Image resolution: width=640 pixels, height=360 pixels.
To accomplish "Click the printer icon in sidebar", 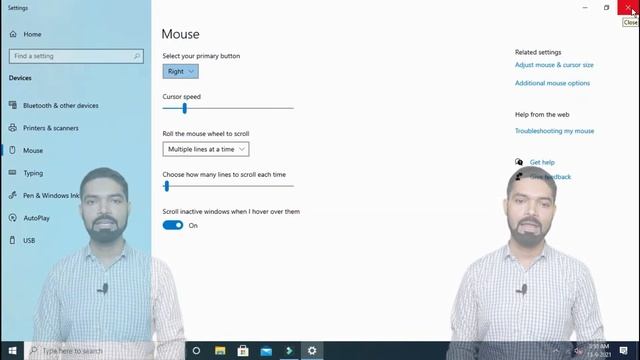I will tap(13, 127).
